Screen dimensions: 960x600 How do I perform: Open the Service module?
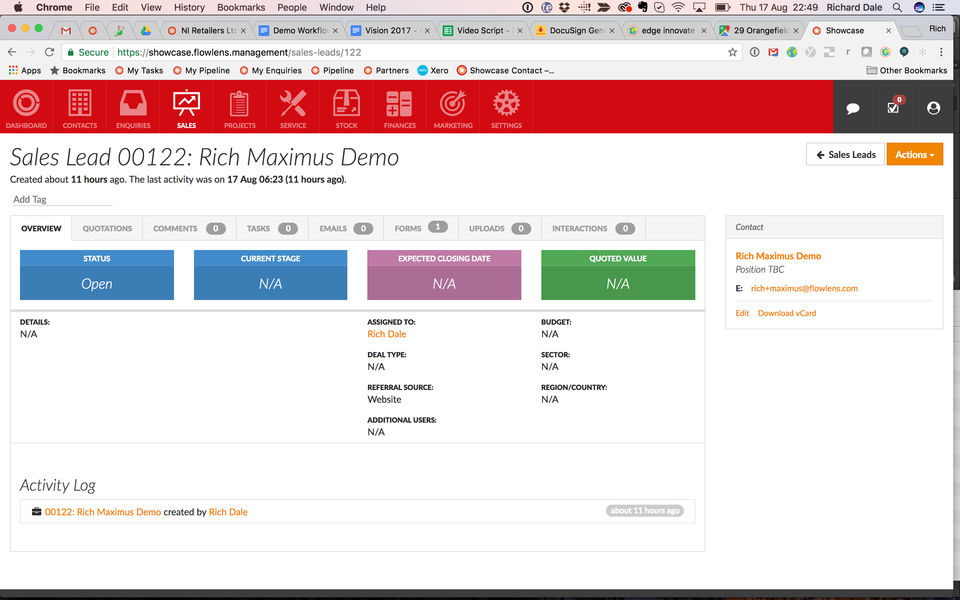293,107
